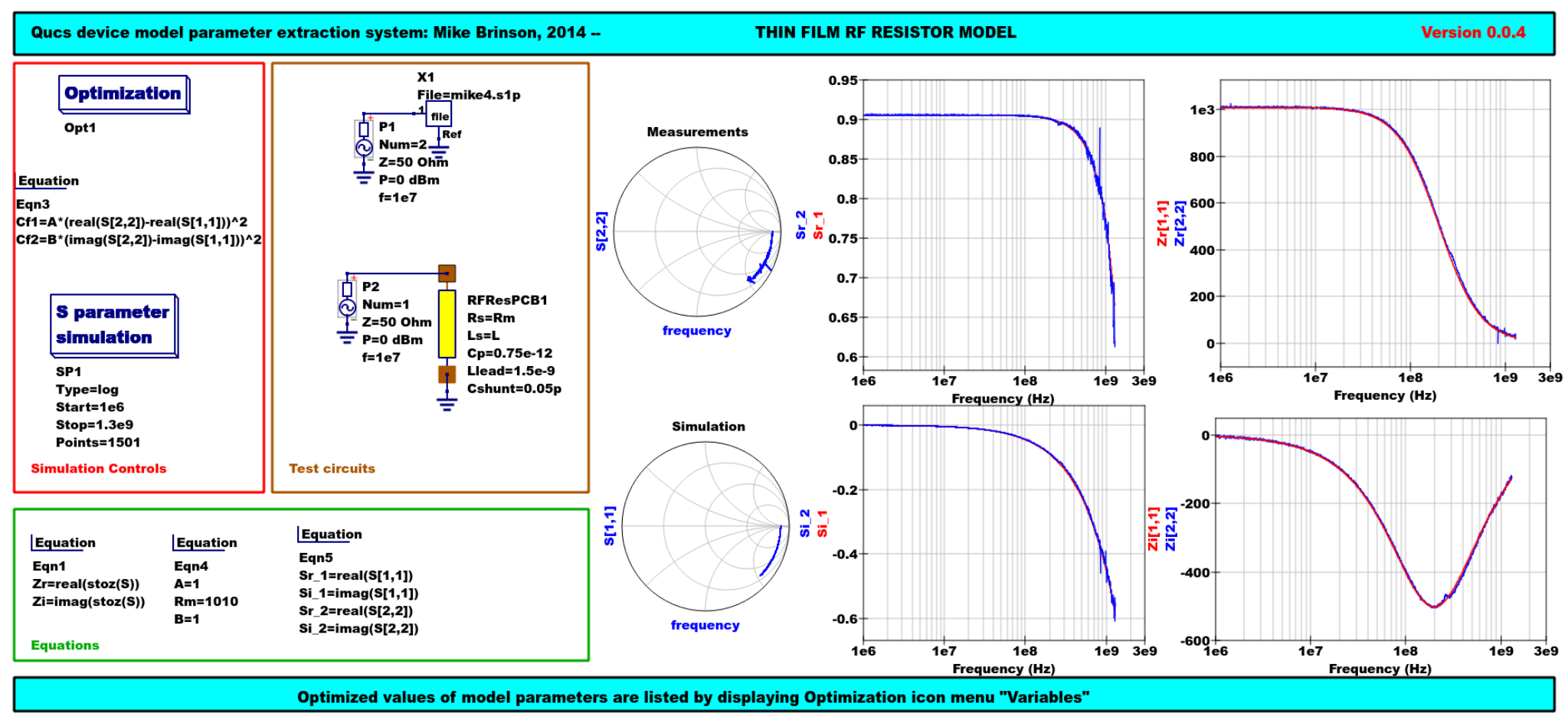Click the 'Start=1e6' parameter
1568x723 pixels.
(x=90, y=407)
